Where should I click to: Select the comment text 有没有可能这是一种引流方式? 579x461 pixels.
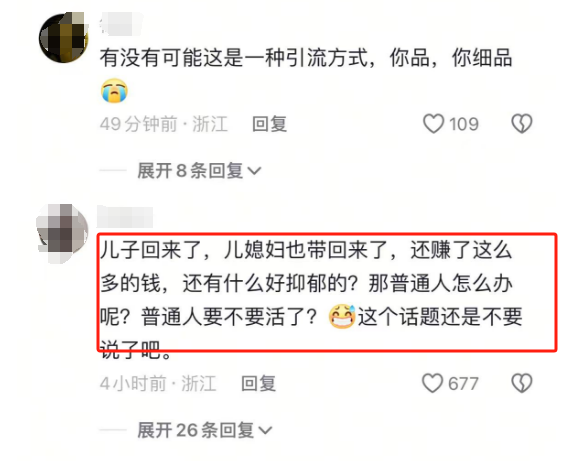click(234, 58)
